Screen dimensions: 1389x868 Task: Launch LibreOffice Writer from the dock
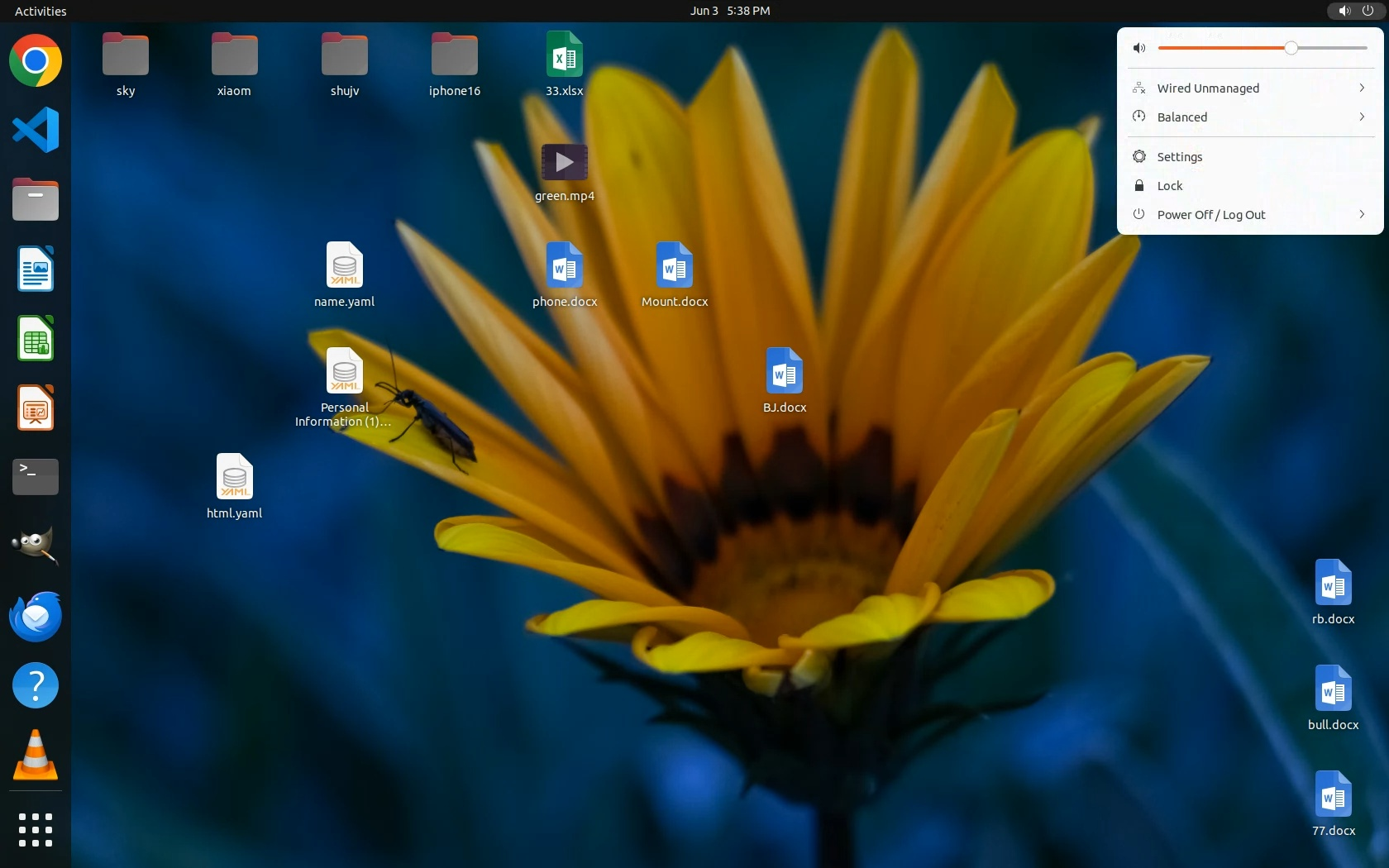36,269
